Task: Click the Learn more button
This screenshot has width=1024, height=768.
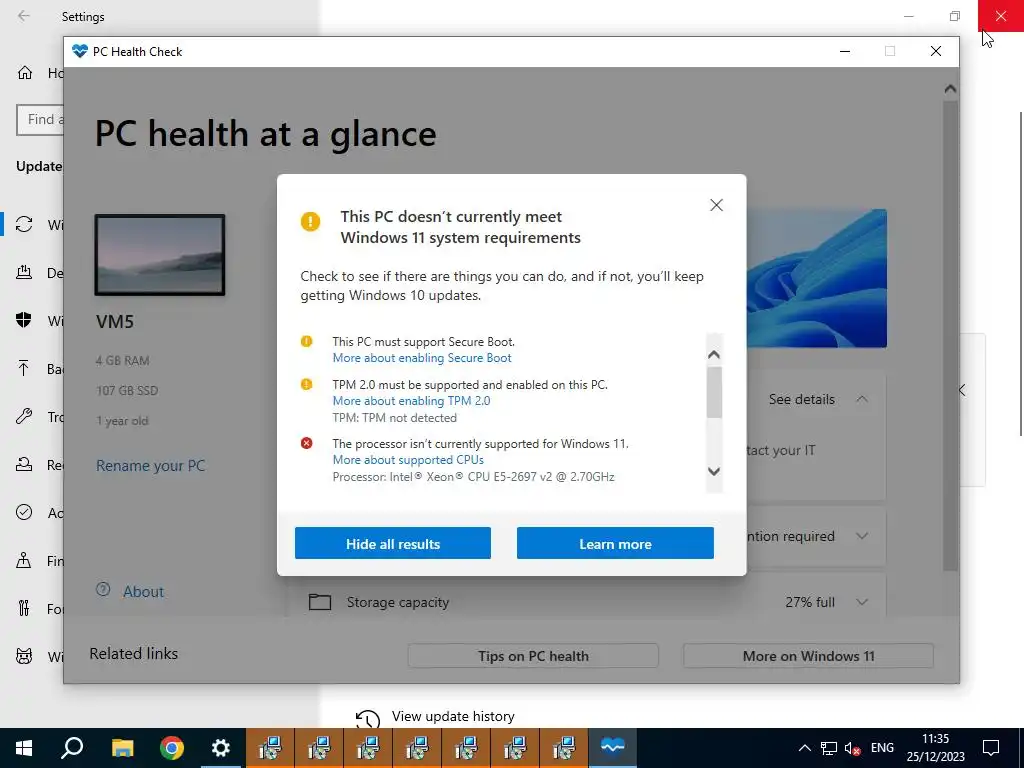Action: point(615,543)
